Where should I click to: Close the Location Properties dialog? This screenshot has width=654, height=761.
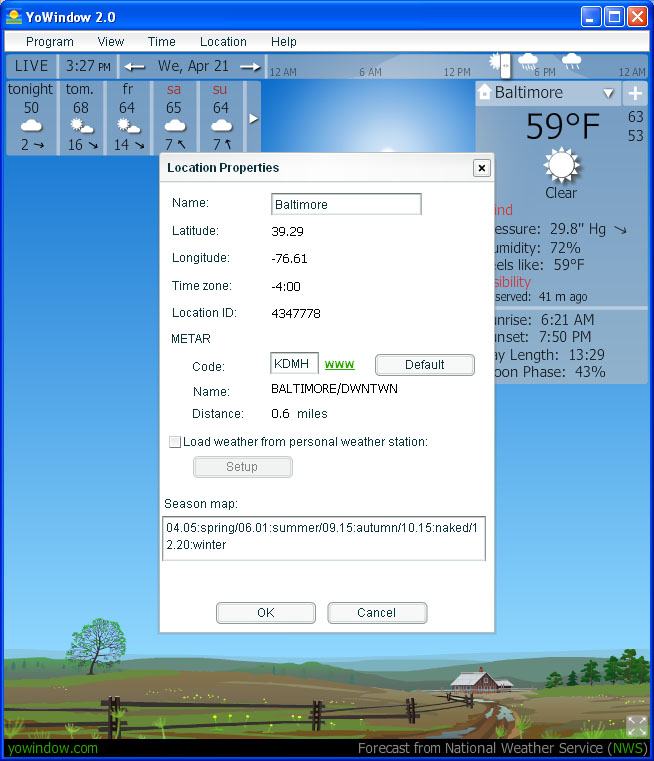[x=481, y=168]
